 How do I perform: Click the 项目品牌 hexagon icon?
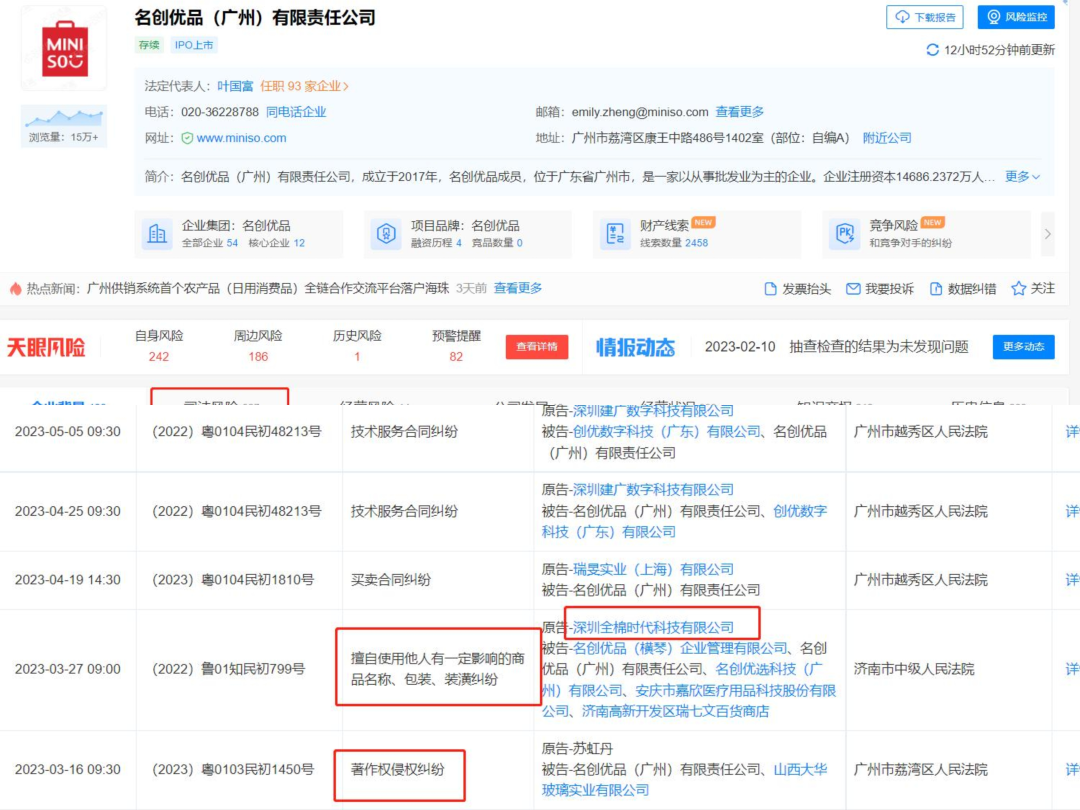[385, 234]
